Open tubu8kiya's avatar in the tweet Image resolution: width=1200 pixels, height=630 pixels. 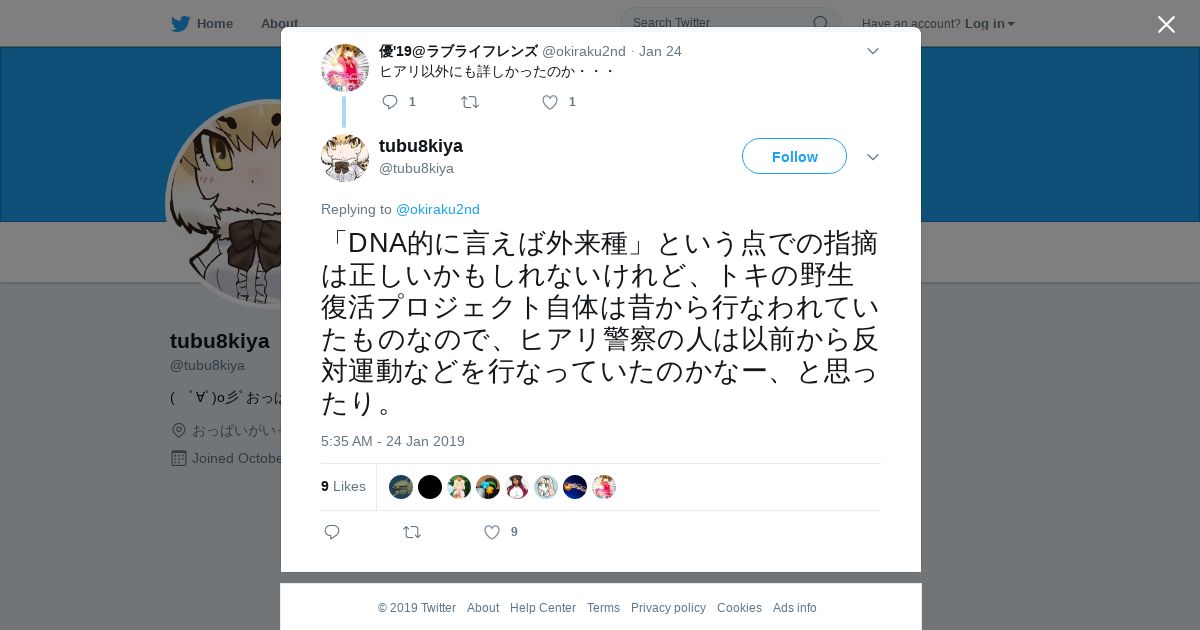[345, 157]
